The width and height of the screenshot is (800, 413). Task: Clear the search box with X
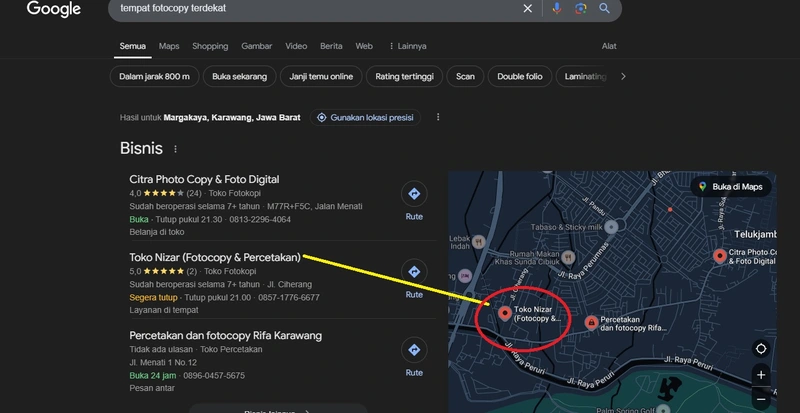pyautogui.click(x=528, y=8)
